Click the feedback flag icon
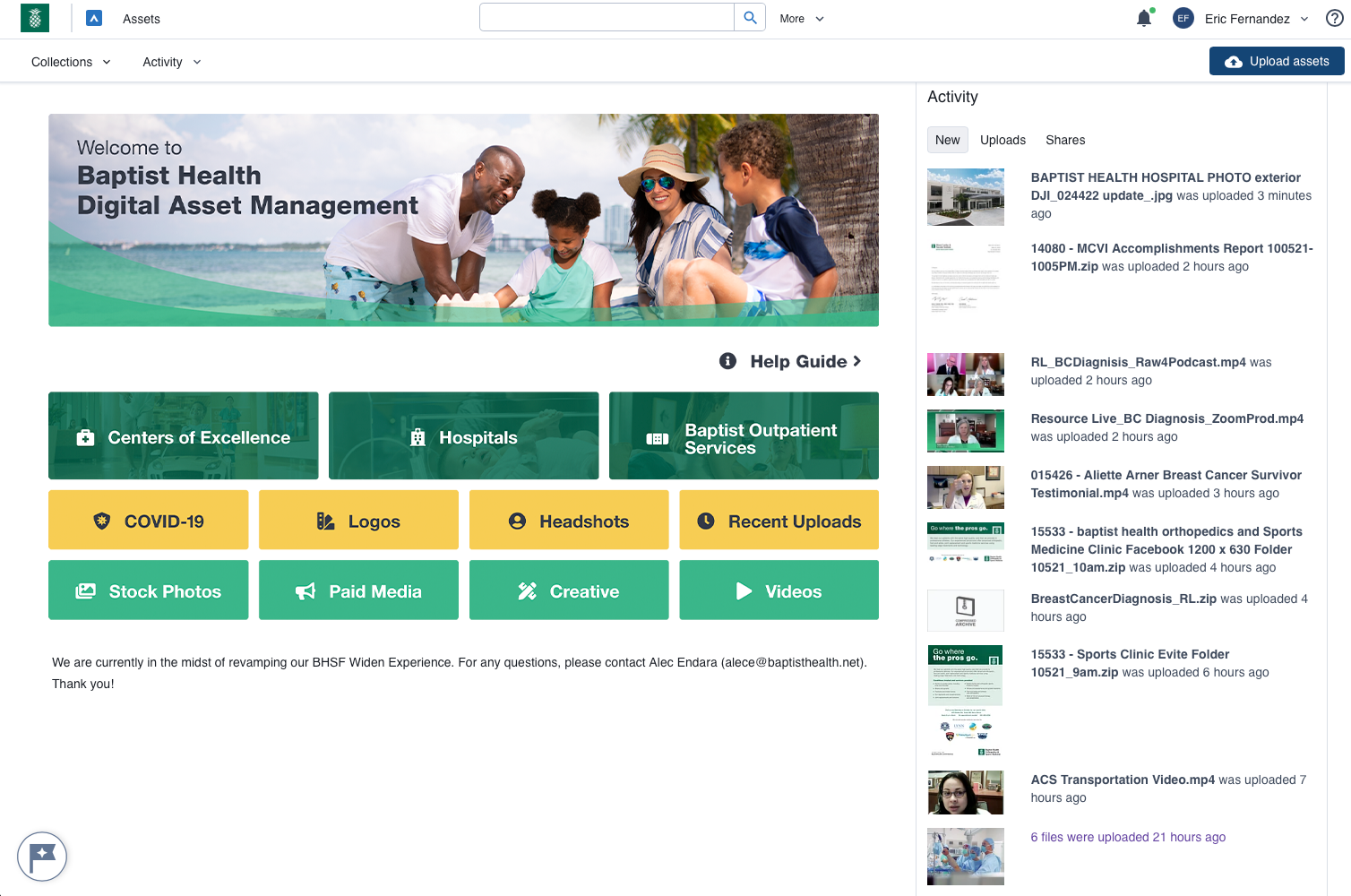This screenshot has width=1351, height=896. pyautogui.click(x=42, y=857)
